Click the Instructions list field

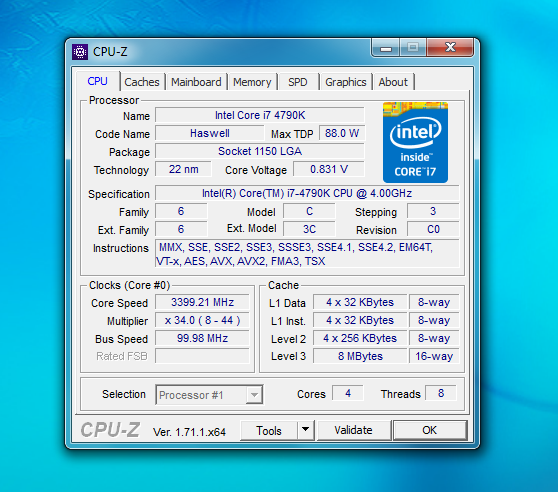[307, 254]
